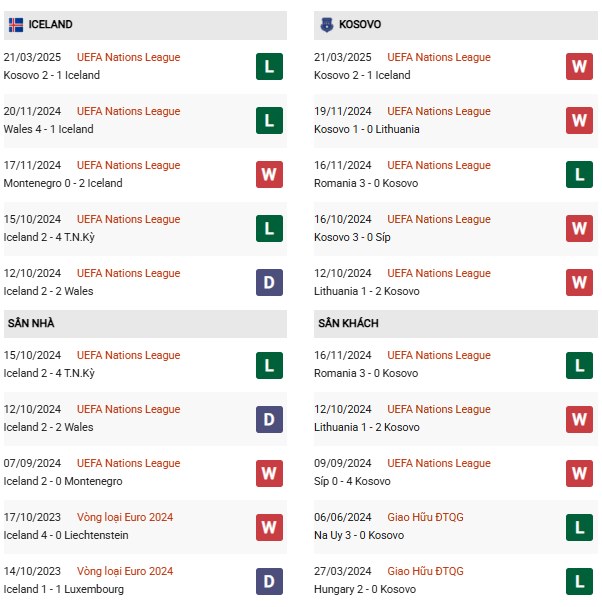Click L badge for Hungary 2-0 Kosovo
Screen dimensions: 602x607
tap(579, 581)
